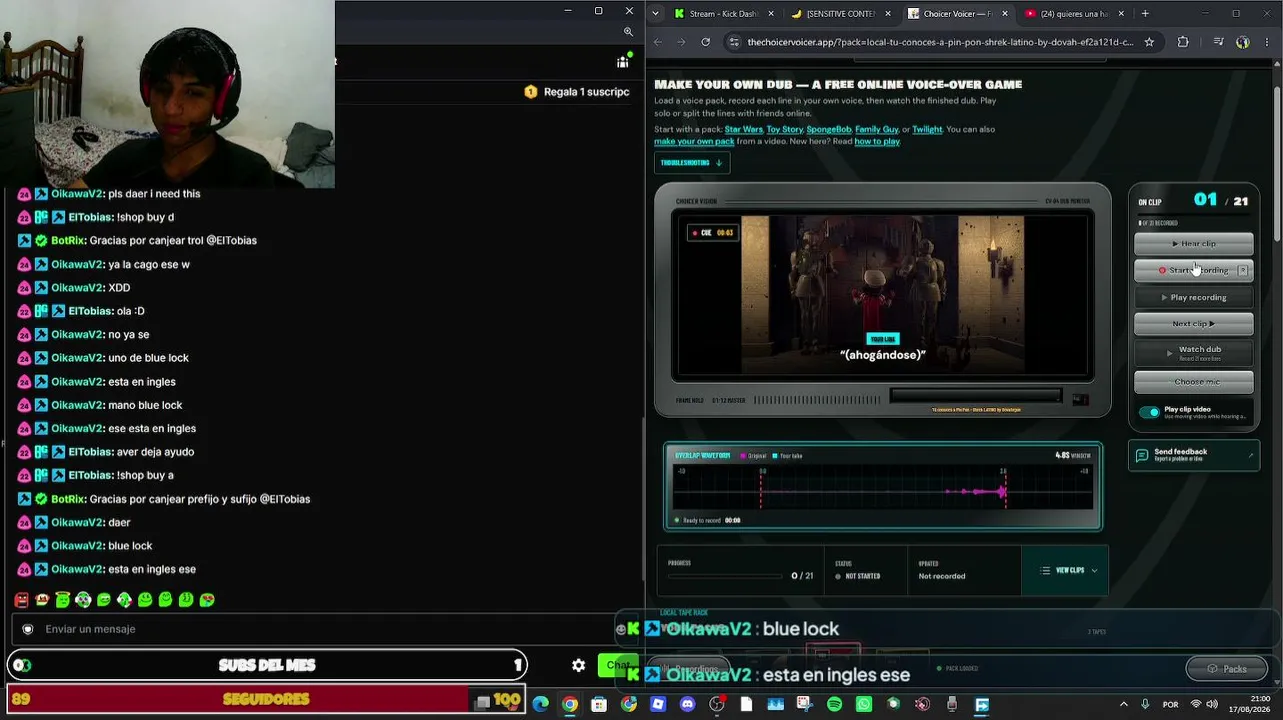Click the how to play link
This screenshot has height=720, width=1283.
[x=877, y=142]
